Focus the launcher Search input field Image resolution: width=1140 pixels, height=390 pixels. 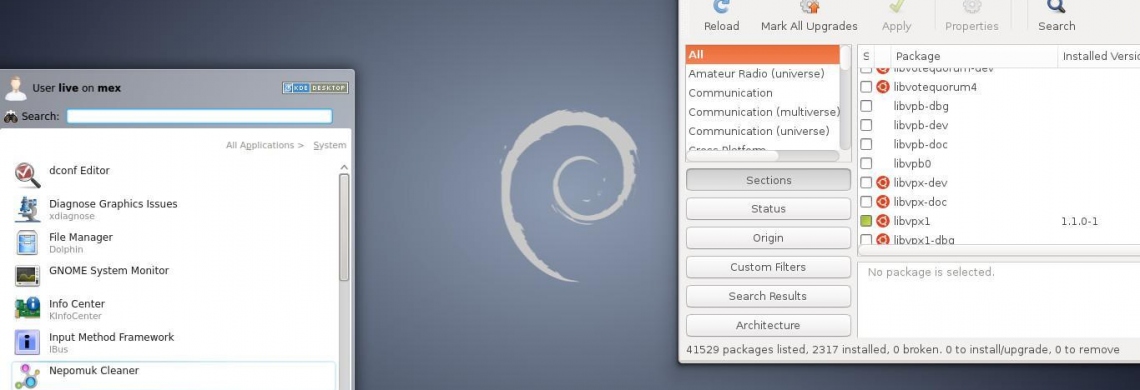click(x=199, y=116)
